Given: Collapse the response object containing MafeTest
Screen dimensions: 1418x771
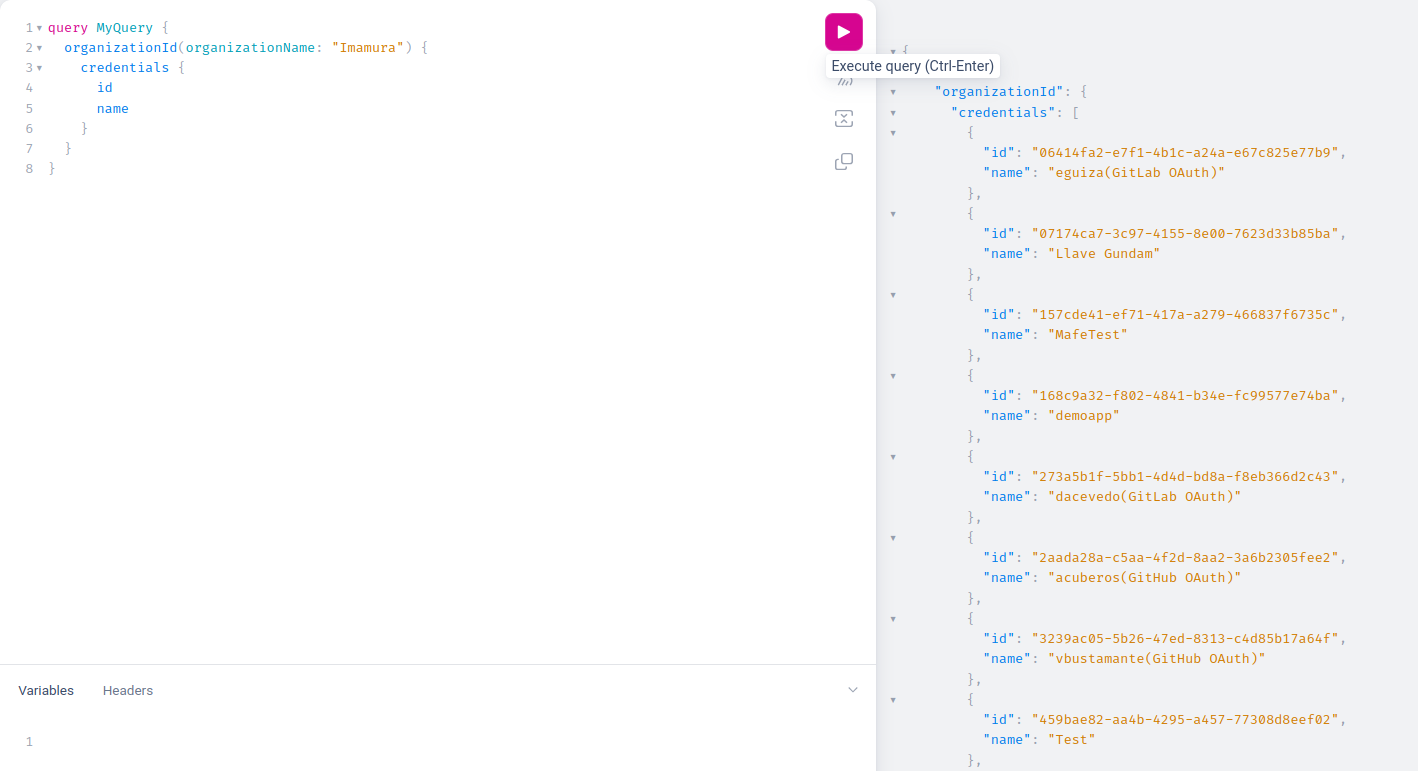Looking at the screenshot, I should (x=893, y=294).
